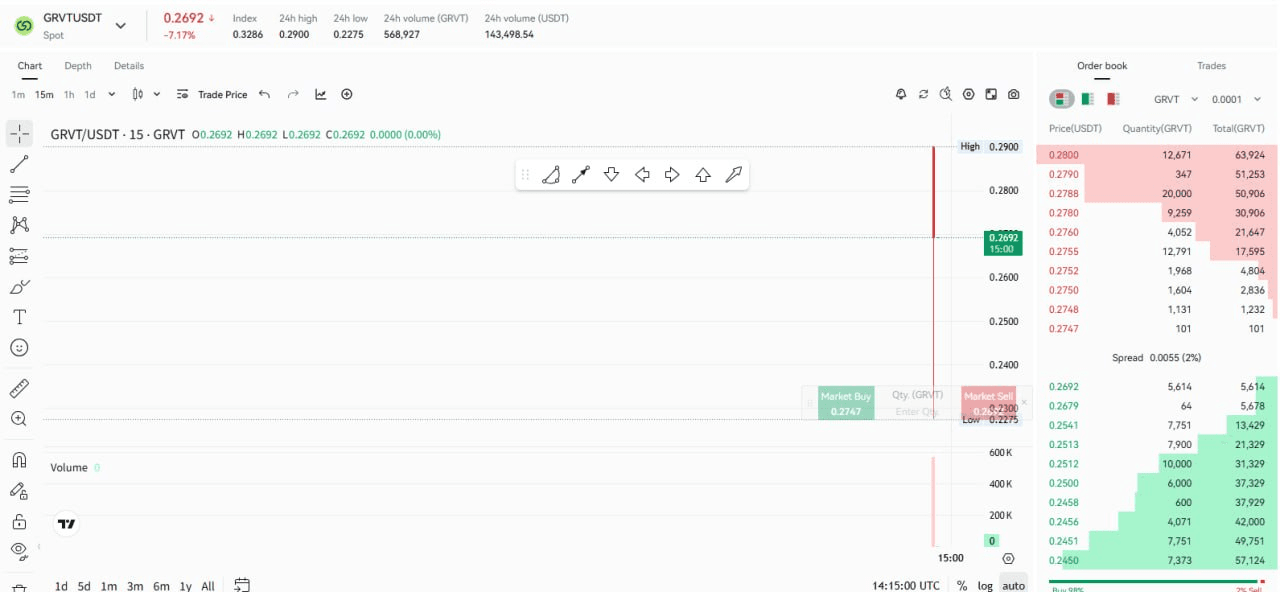
Task: Open the candlestick chart type dropdown
Action: pyautogui.click(x=146, y=94)
